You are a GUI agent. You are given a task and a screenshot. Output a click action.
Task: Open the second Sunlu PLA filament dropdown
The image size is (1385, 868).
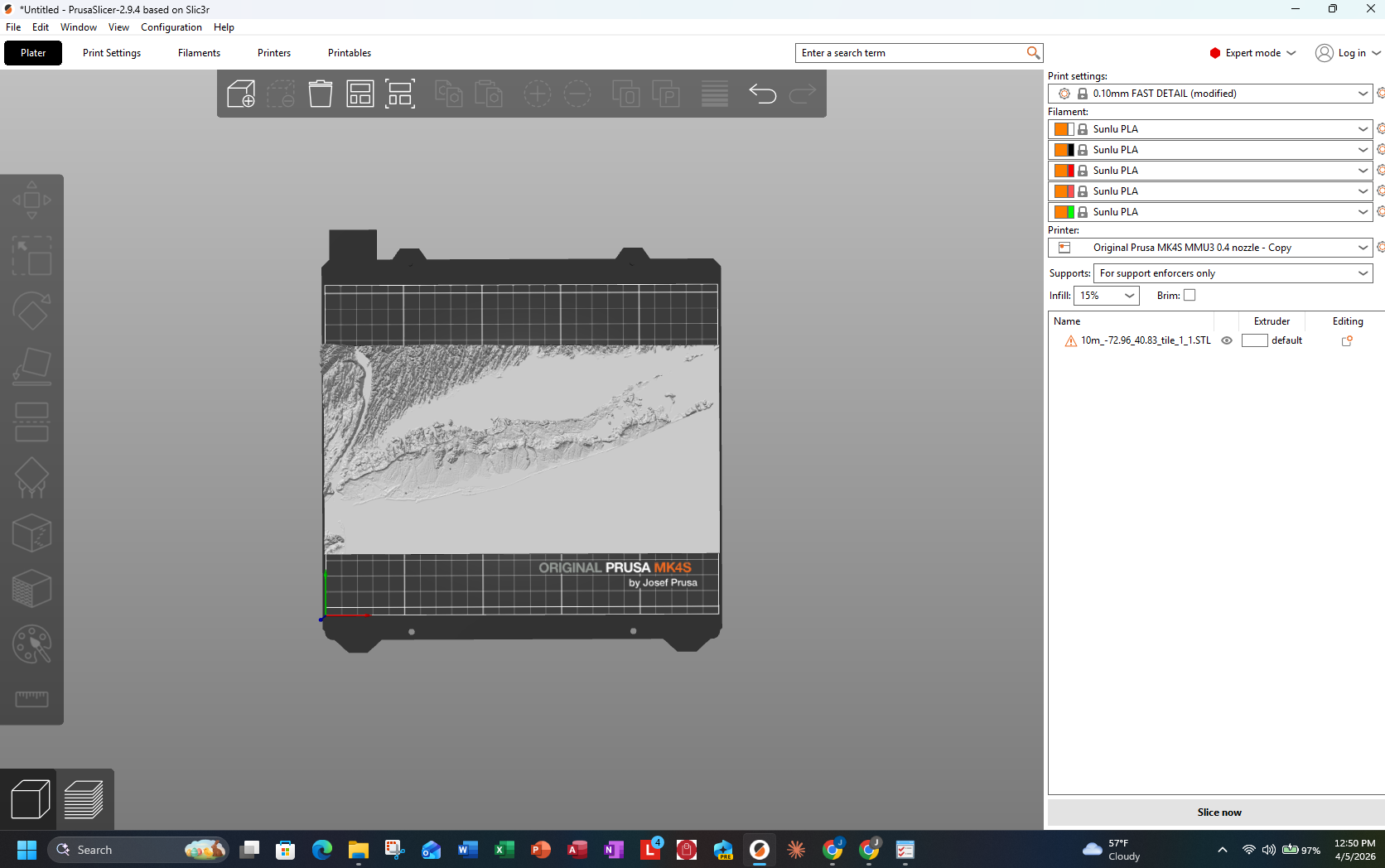[1363, 150]
